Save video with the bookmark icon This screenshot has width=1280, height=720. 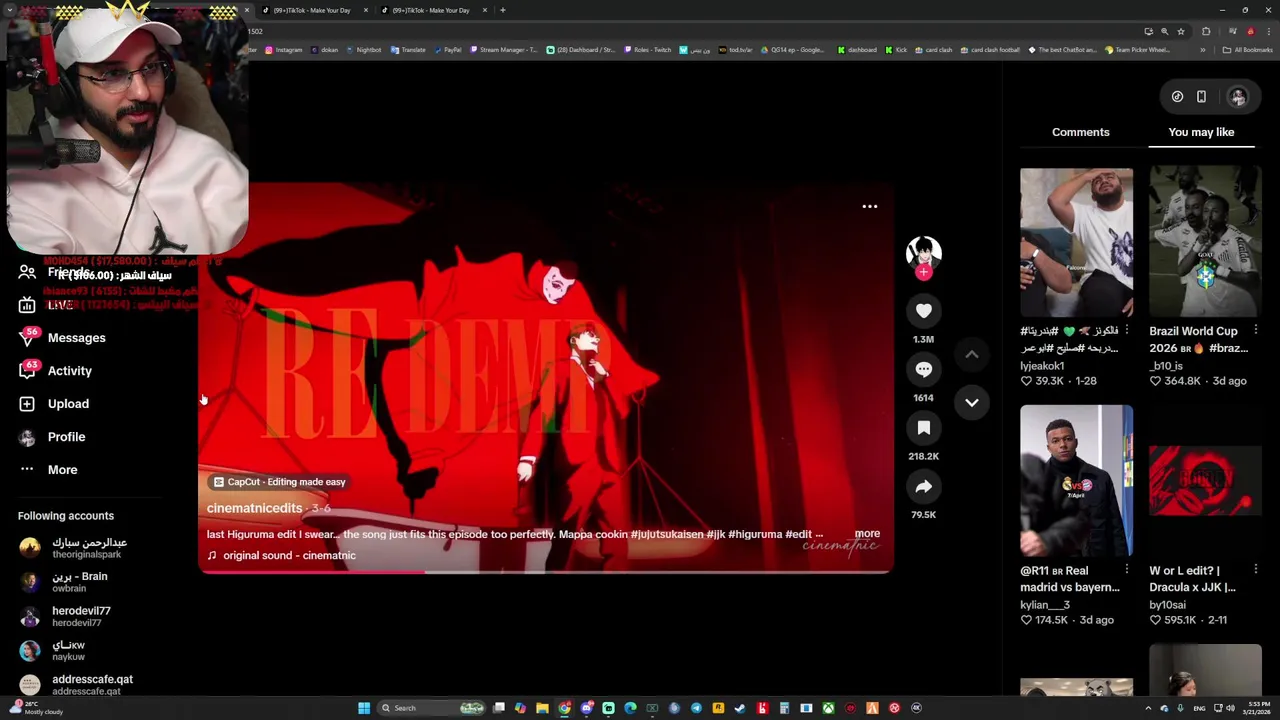[923, 428]
